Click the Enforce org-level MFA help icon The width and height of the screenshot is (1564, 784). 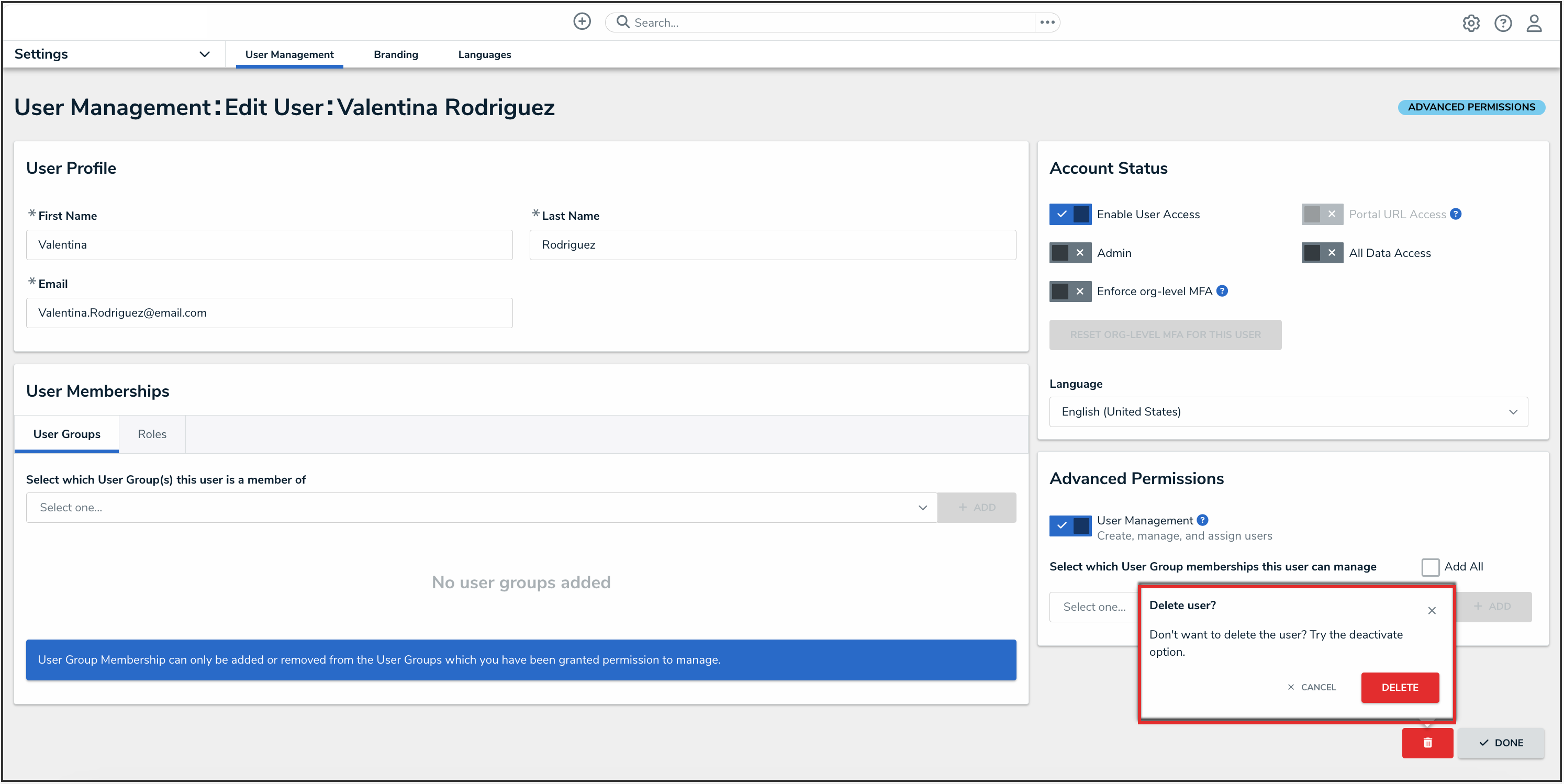1222,291
